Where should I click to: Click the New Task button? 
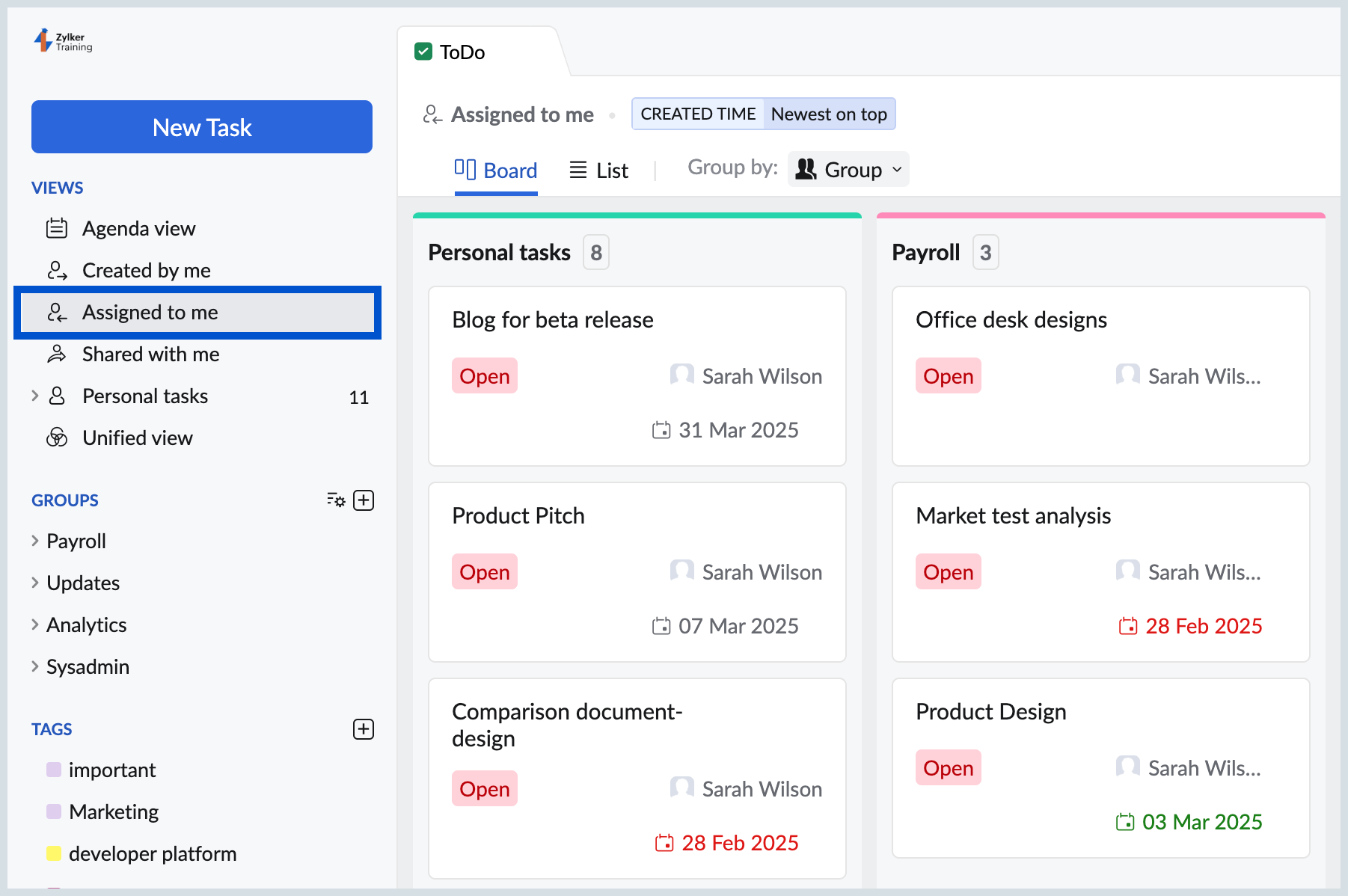[202, 127]
